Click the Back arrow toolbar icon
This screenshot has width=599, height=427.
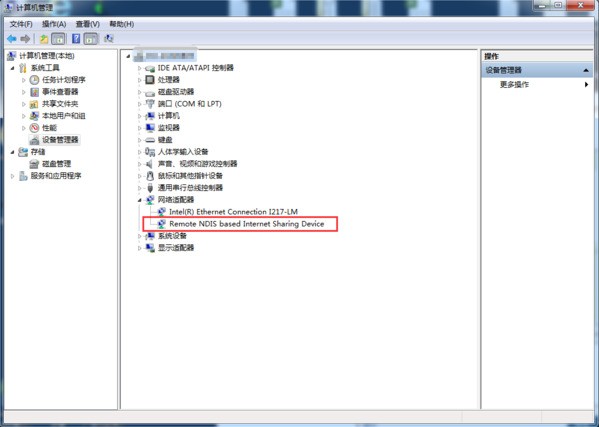(12, 39)
